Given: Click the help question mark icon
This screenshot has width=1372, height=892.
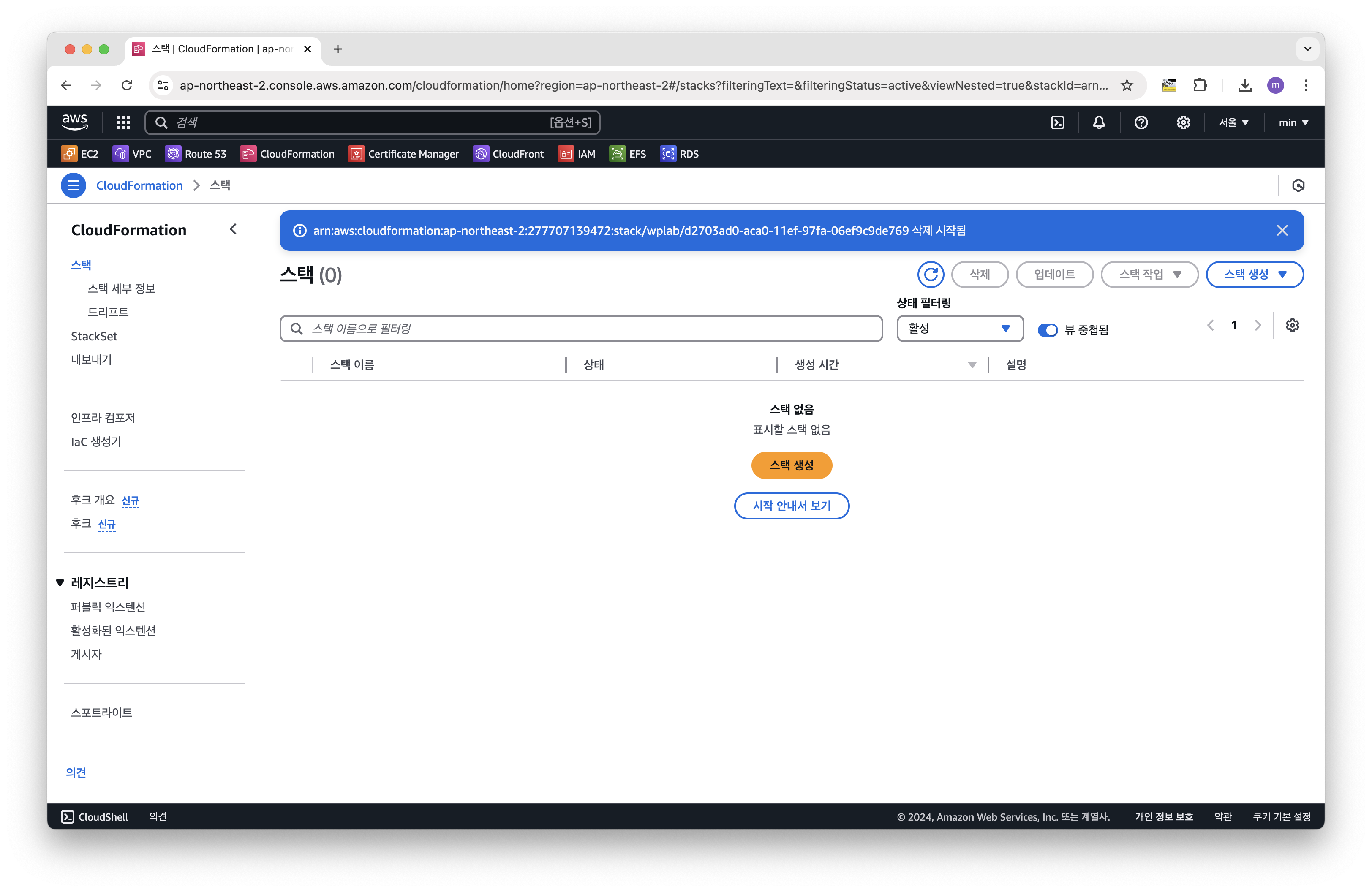Looking at the screenshot, I should pos(1141,122).
